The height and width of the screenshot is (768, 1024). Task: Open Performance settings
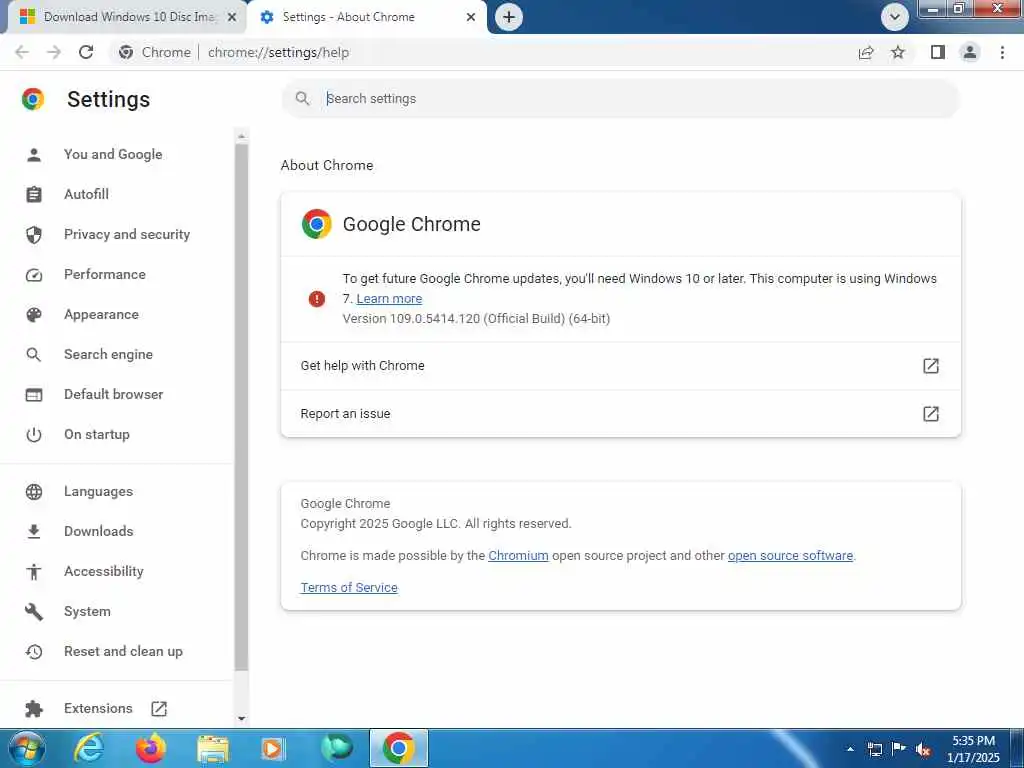[x=104, y=274]
